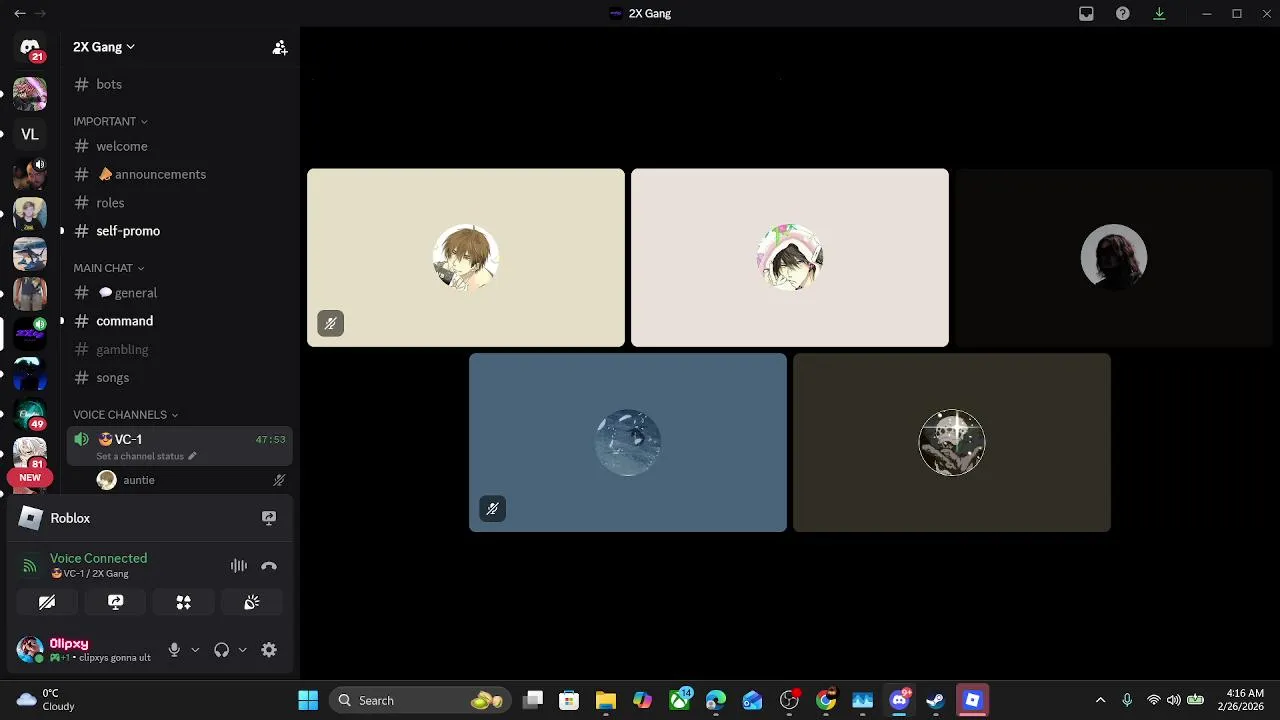Go forward with the right arrow
This screenshot has height=720, width=1280.
pos(41,14)
